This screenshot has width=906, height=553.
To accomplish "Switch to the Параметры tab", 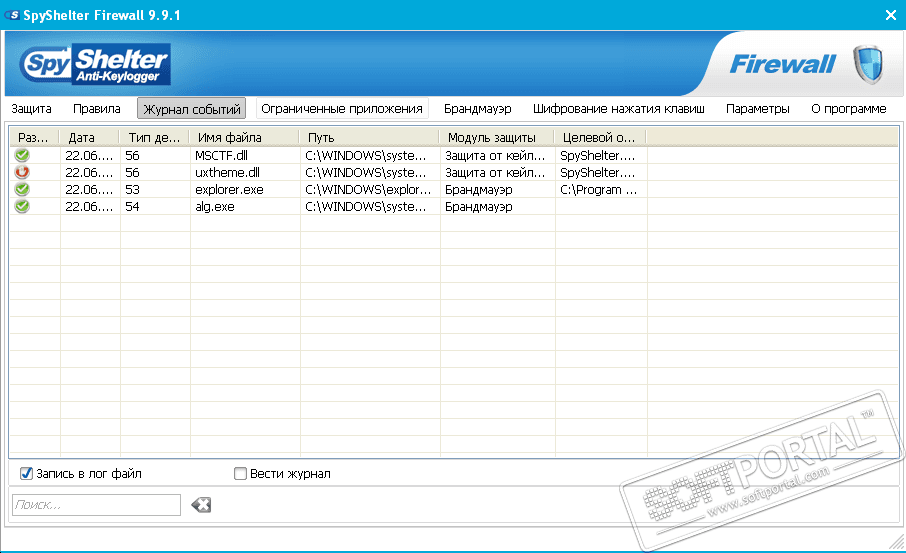I will pos(758,109).
